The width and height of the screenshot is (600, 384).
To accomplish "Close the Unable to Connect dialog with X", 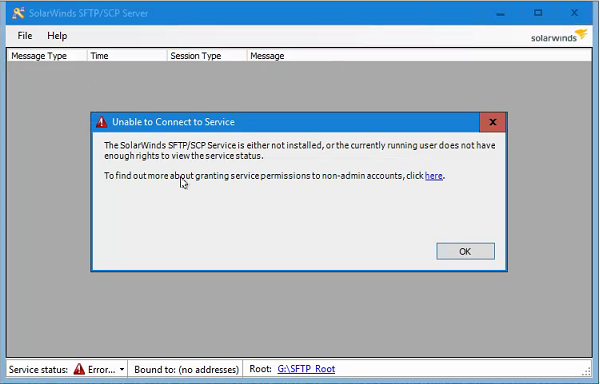I will [x=492, y=122].
